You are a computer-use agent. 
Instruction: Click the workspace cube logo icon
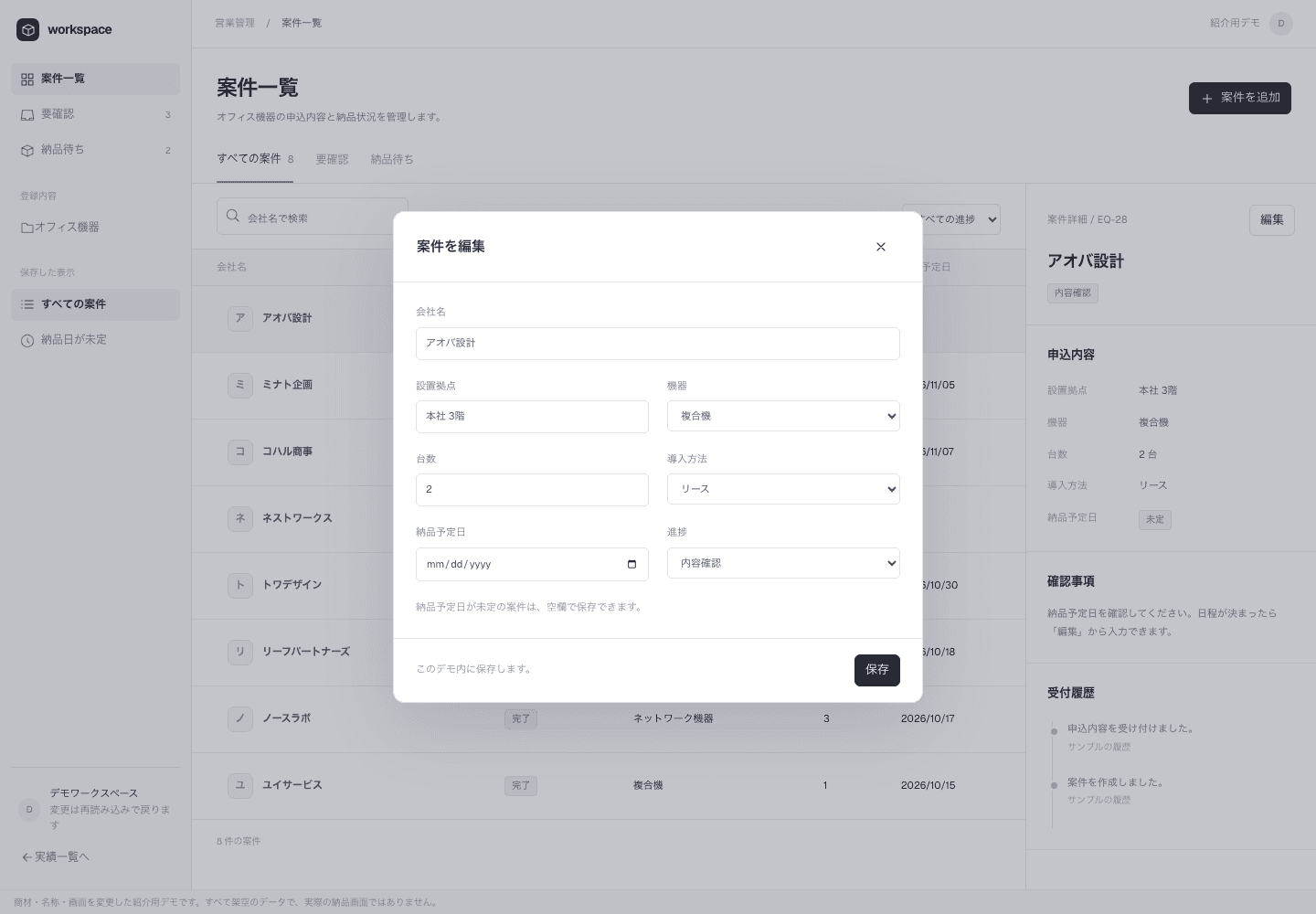pyautogui.click(x=28, y=30)
